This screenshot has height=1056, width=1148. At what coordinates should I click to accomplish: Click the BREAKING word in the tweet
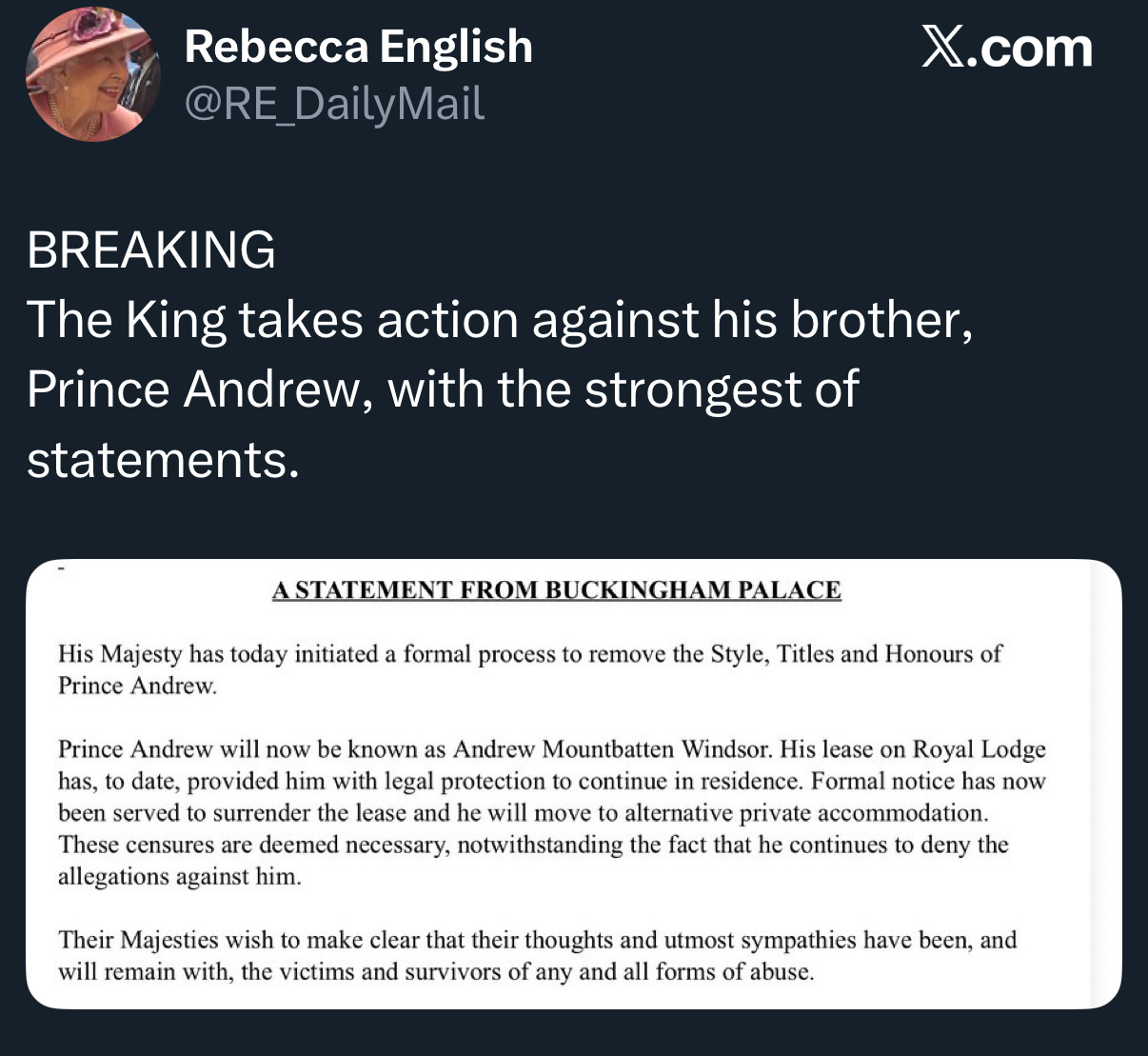[x=151, y=249]
